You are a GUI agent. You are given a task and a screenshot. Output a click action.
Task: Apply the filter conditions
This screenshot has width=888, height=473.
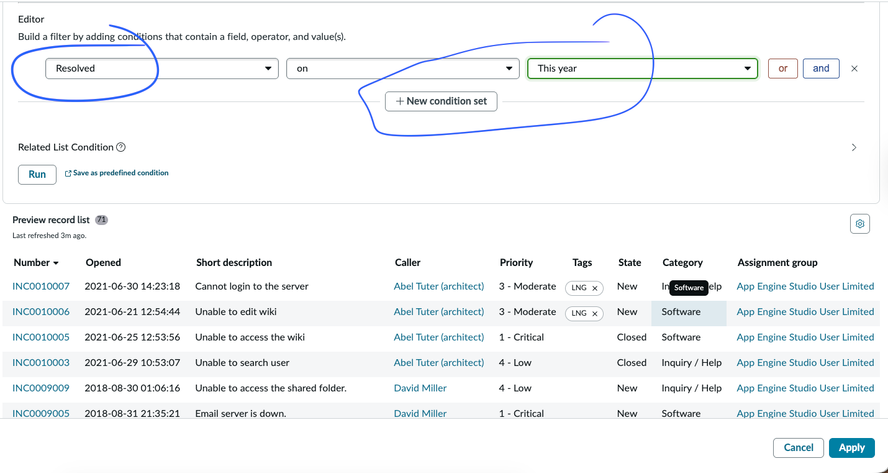point(851,447)
